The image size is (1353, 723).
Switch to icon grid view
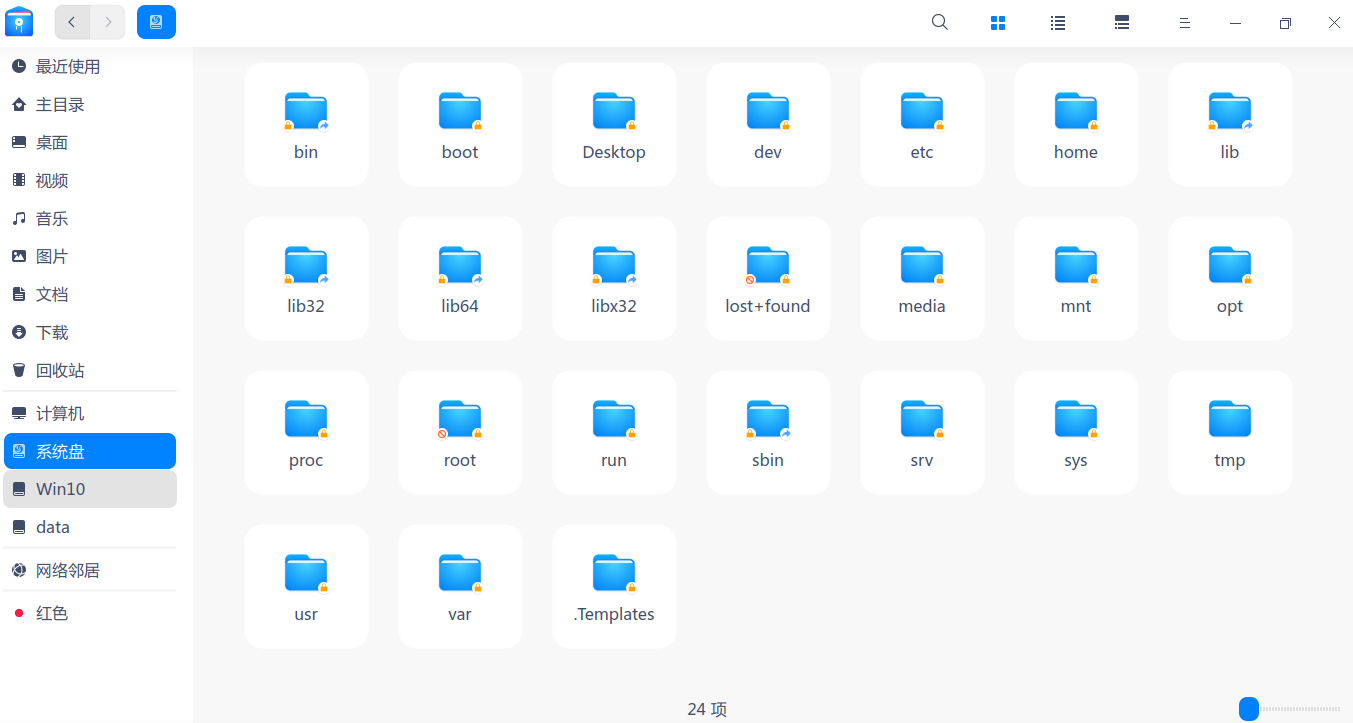point(997,22)
